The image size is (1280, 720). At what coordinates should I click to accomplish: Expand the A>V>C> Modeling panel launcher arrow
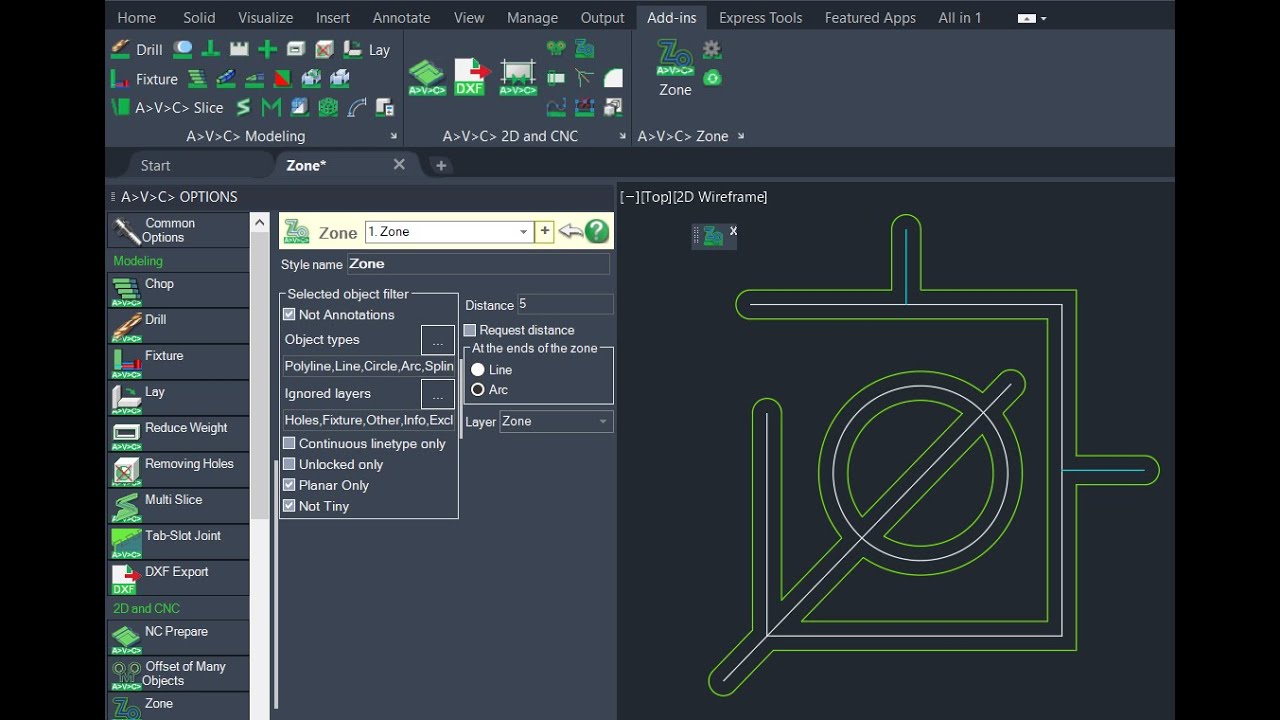pos(393,136)
